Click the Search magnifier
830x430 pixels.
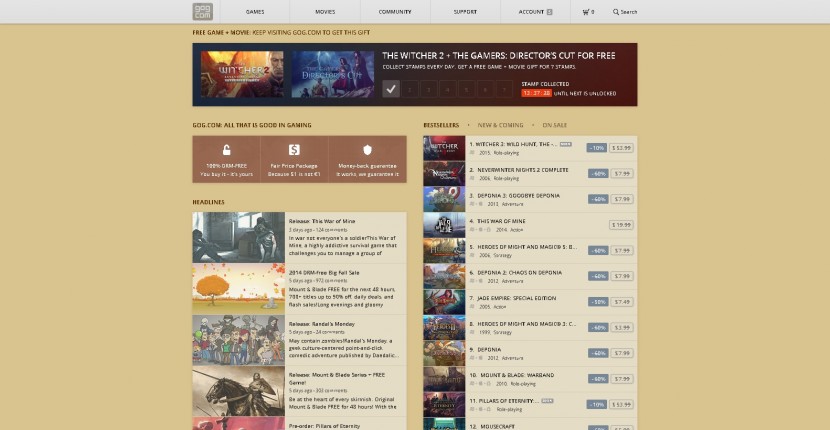click(616, 12)
